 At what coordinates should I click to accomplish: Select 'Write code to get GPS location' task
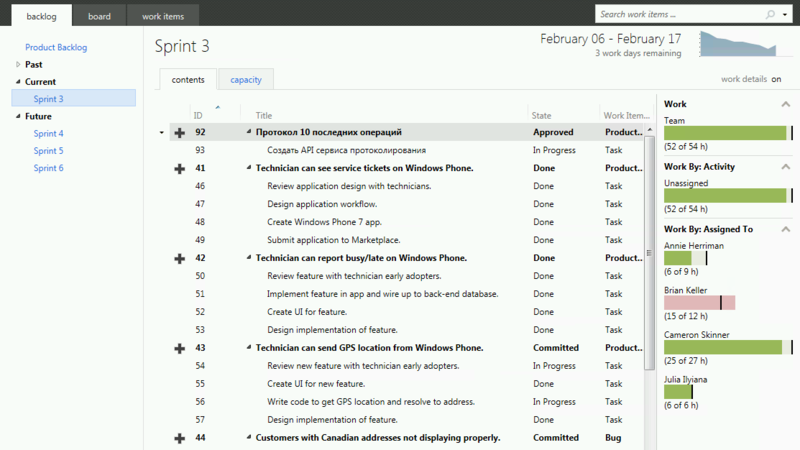pos(371,402)
